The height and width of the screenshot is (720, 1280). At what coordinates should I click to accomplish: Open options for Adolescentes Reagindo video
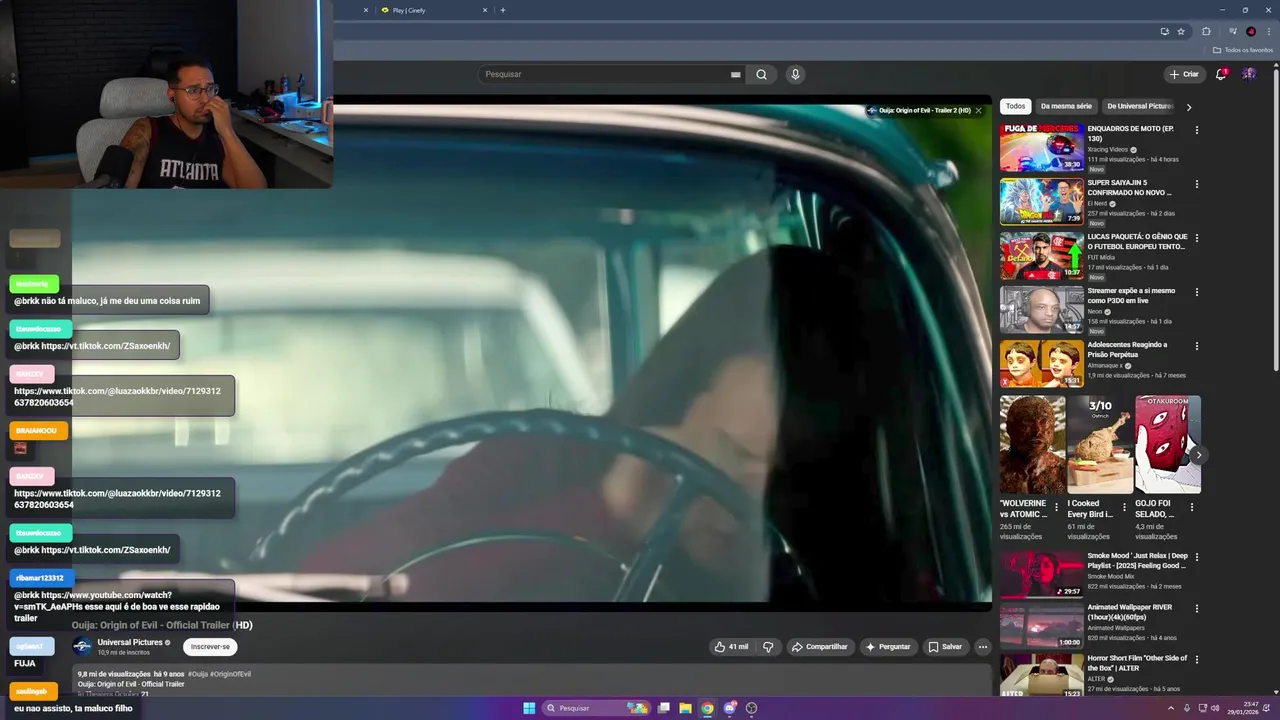(x=1196, y=346)
